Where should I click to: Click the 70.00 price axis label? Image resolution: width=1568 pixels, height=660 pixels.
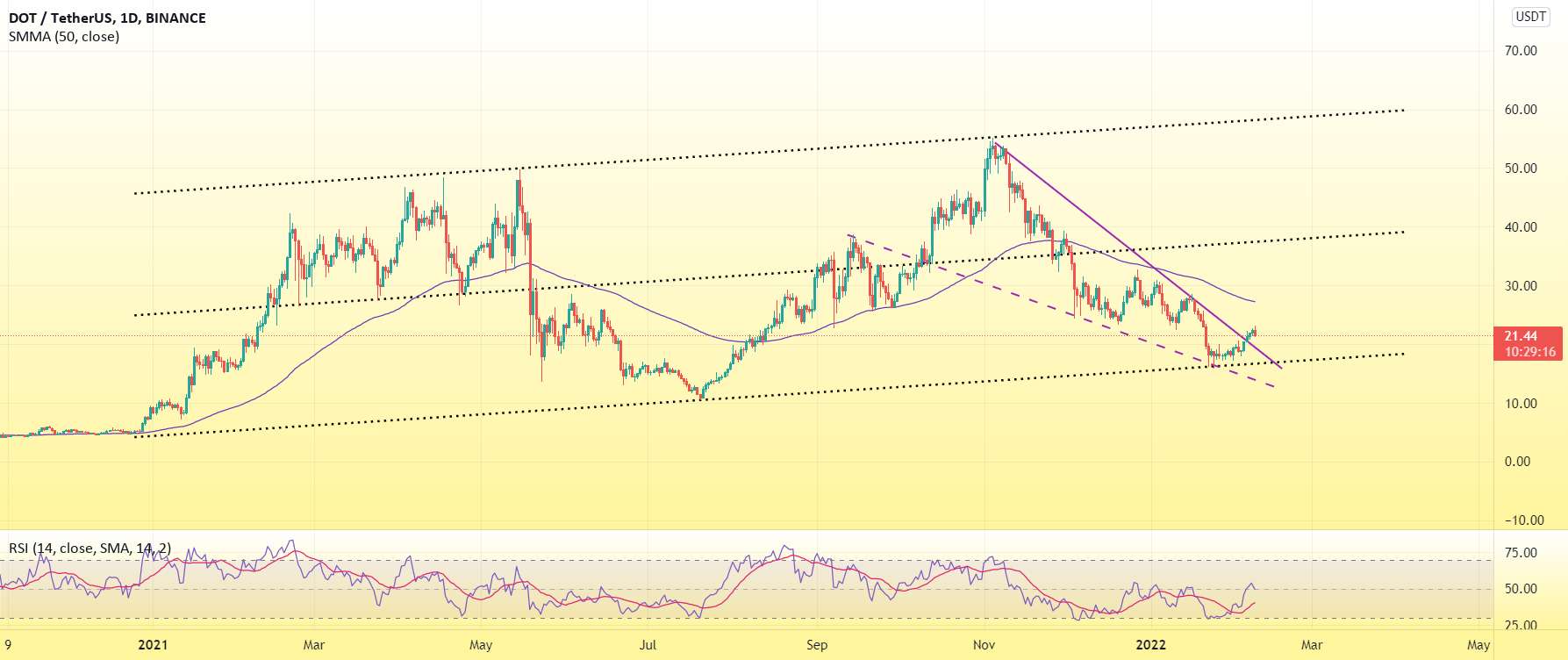pos(1521,51)
